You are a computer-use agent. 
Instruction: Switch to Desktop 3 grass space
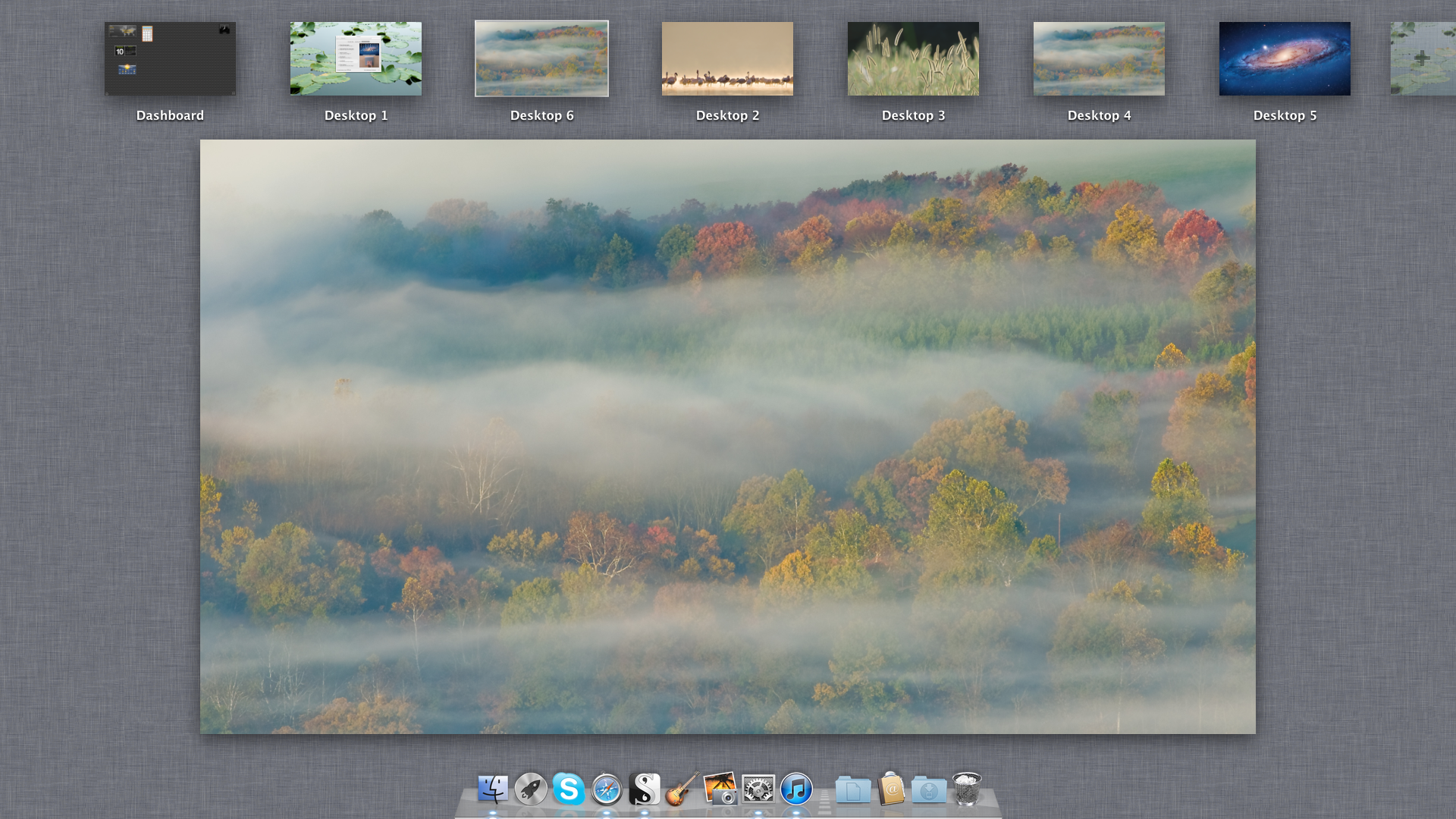pos(913,59)
